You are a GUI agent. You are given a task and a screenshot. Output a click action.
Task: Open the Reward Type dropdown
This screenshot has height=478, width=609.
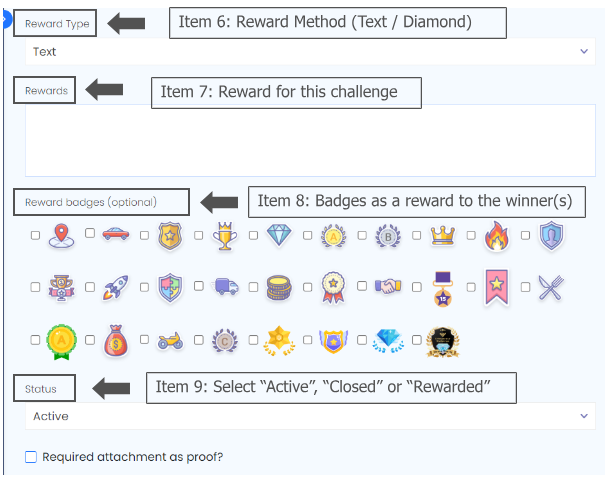point(310,51)
